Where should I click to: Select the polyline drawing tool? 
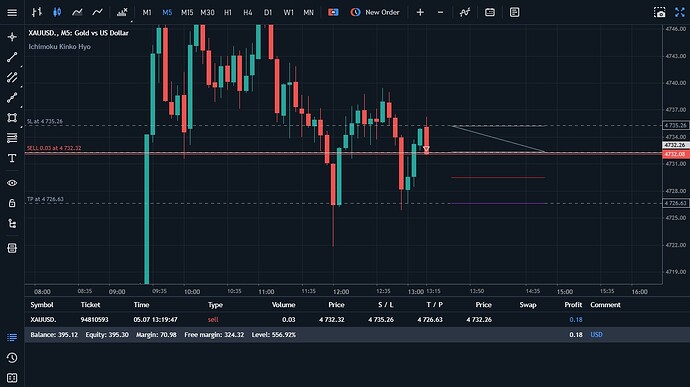pyautogui.click(x=12, y=97)
